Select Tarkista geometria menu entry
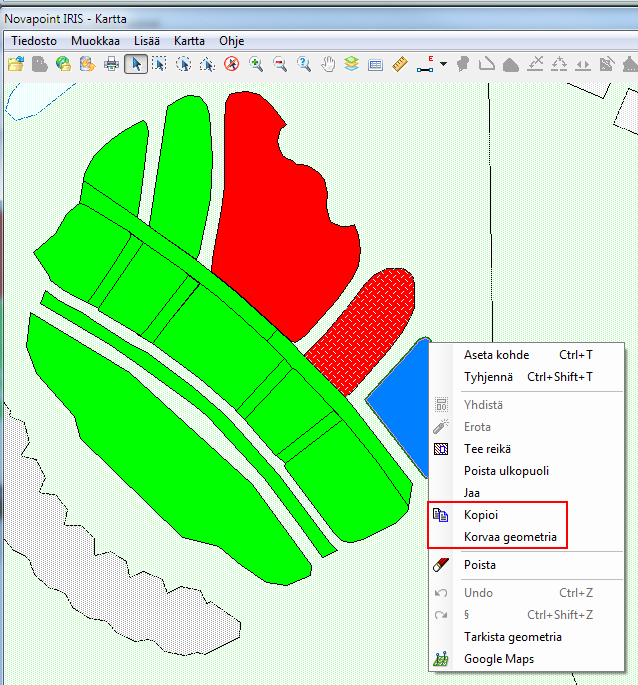 [527, 637]
